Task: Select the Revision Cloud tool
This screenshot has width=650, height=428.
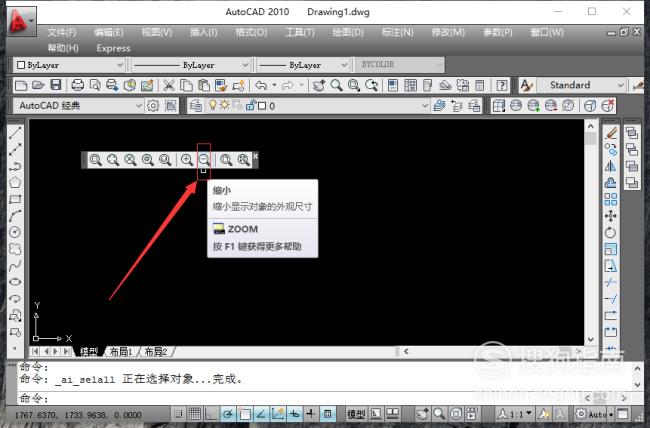Action: click(15, 249)
